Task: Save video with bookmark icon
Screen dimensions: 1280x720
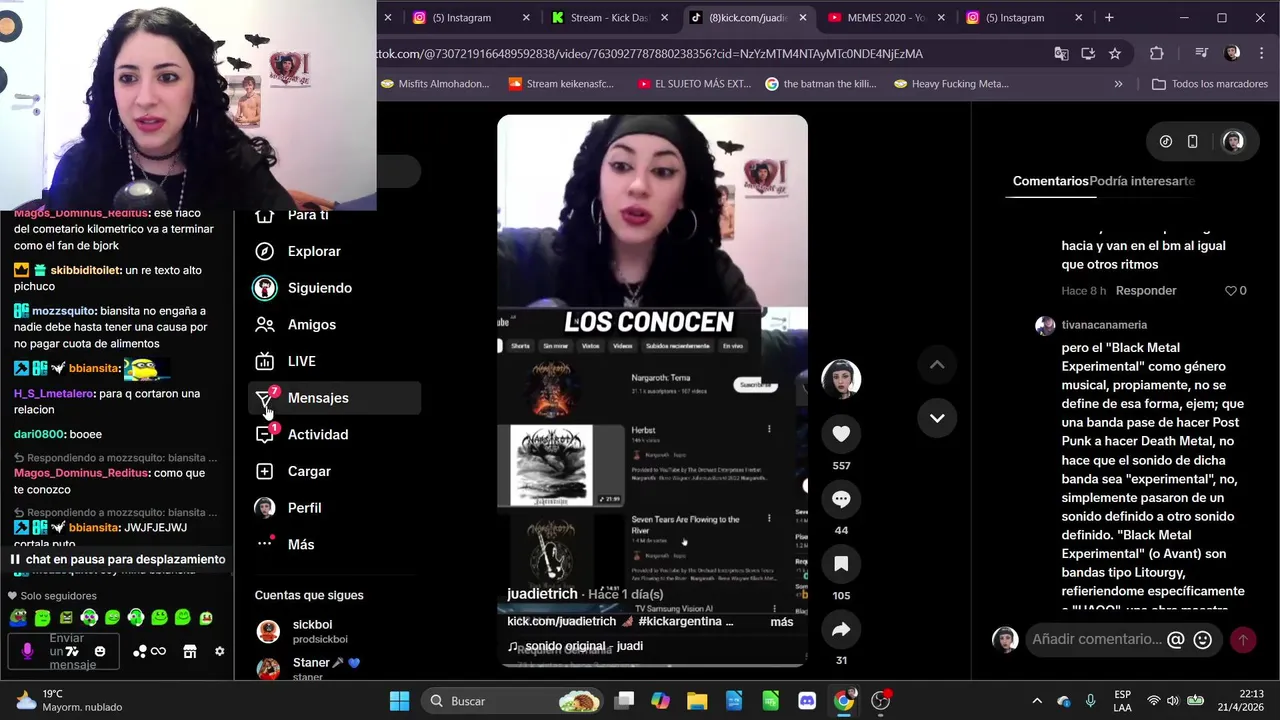Action: point(841,564)
